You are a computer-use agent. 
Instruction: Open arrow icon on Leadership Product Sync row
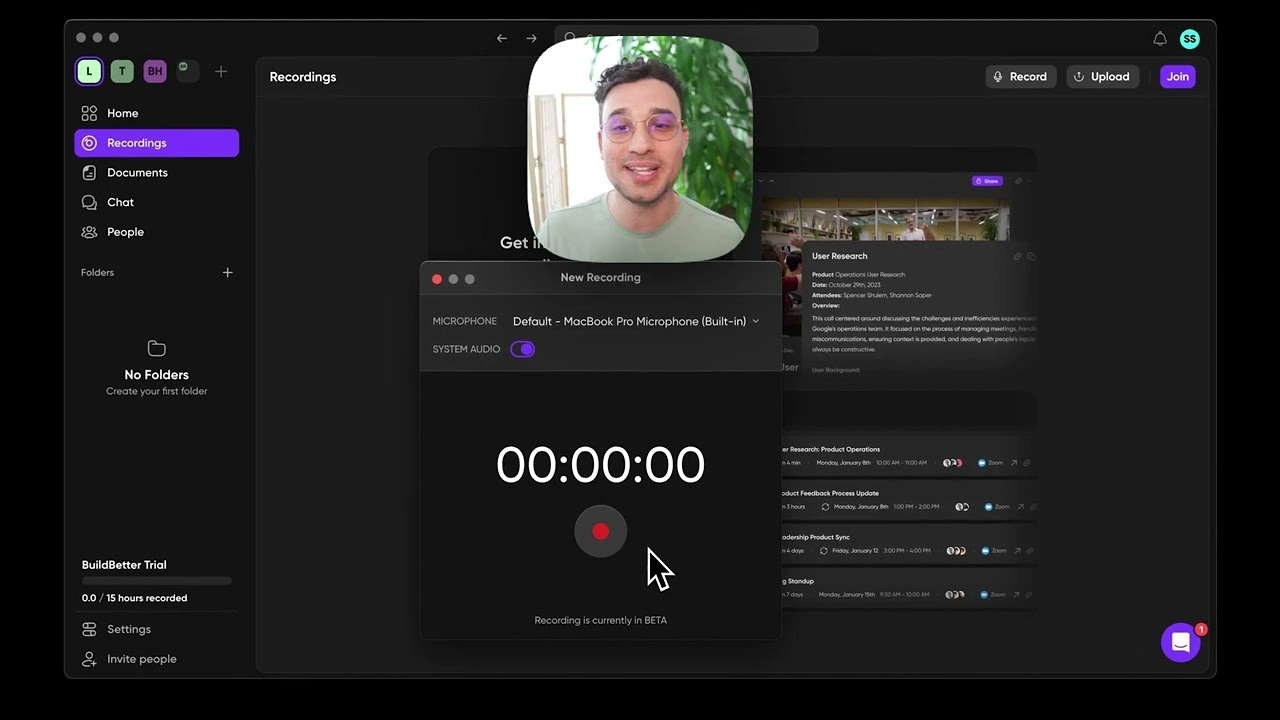click(x=1017, y=551)
